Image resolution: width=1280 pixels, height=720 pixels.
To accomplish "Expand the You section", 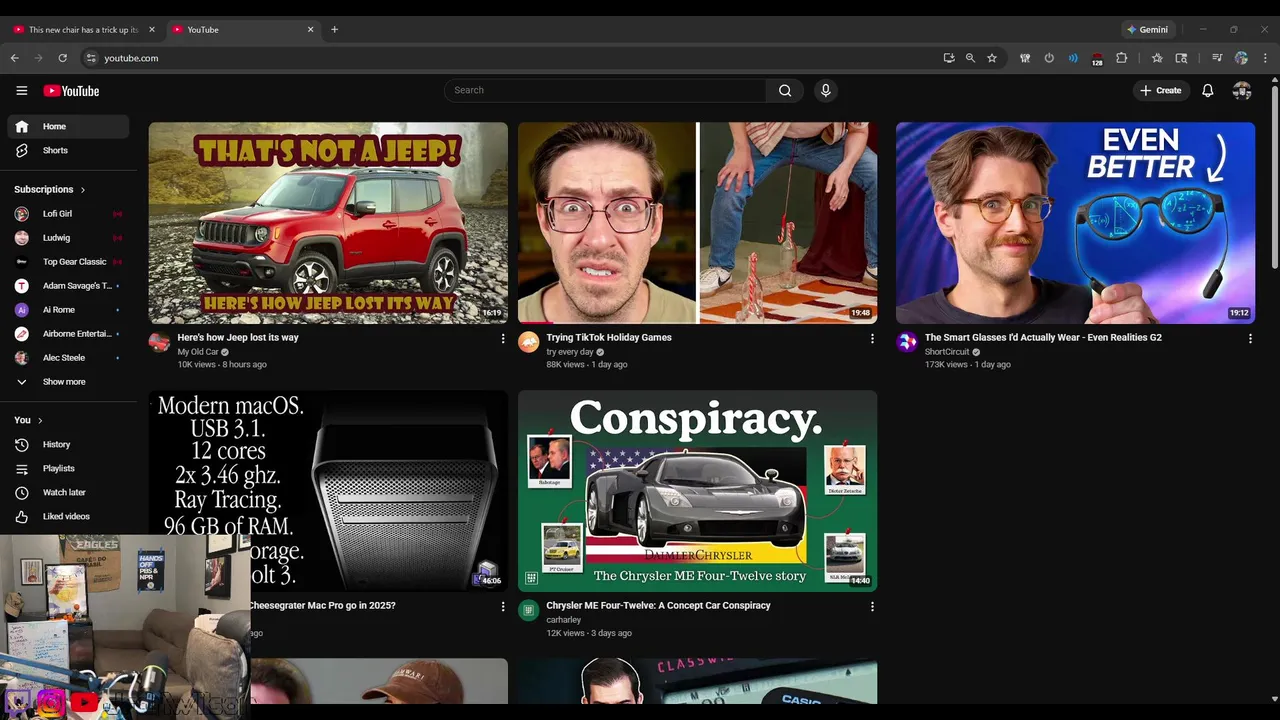I will tap(28, 420).
